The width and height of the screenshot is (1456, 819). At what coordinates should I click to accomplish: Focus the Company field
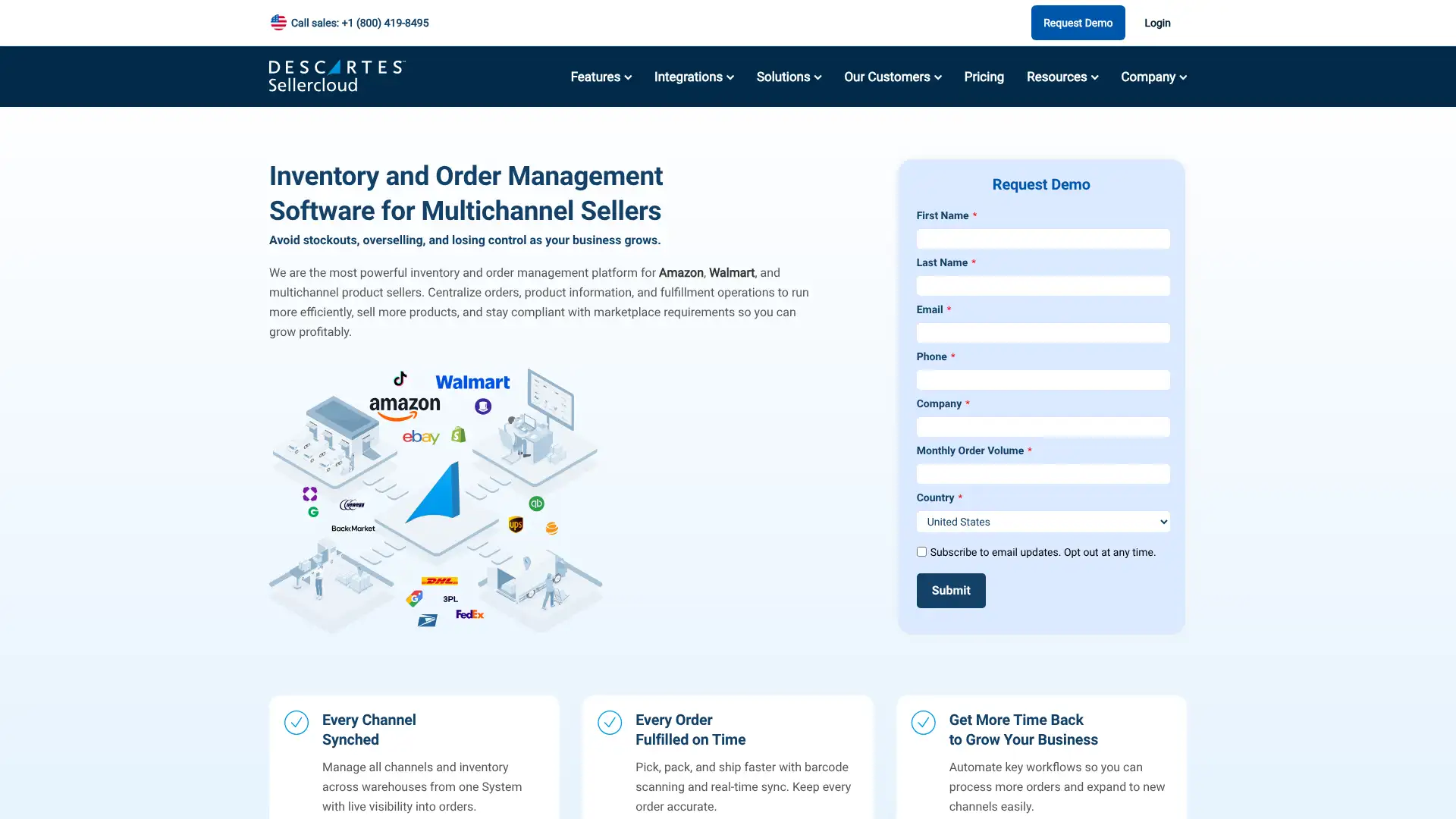[x=1043, y=427]
